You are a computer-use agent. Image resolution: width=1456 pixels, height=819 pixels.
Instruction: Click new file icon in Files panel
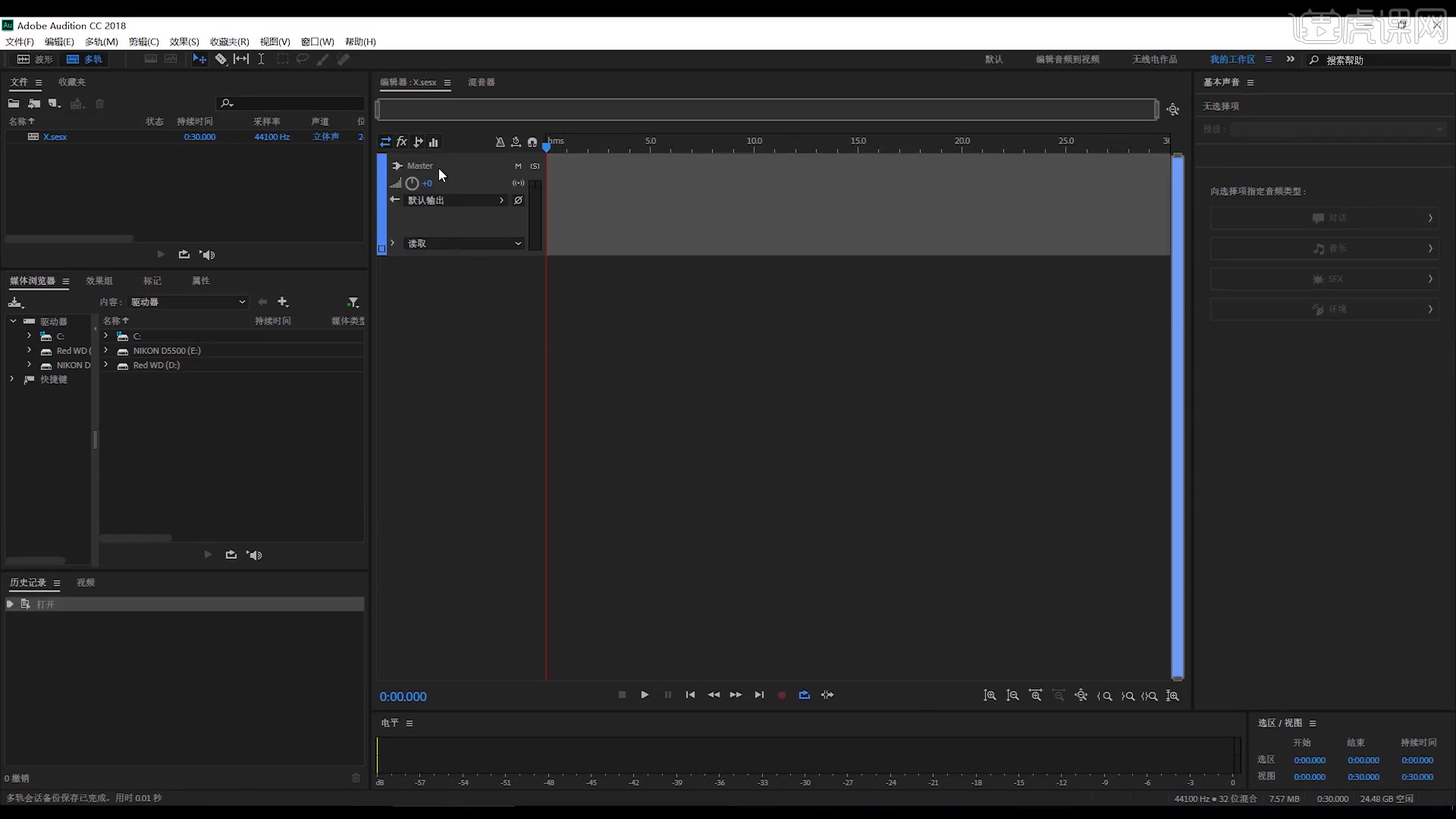point(54,103)
